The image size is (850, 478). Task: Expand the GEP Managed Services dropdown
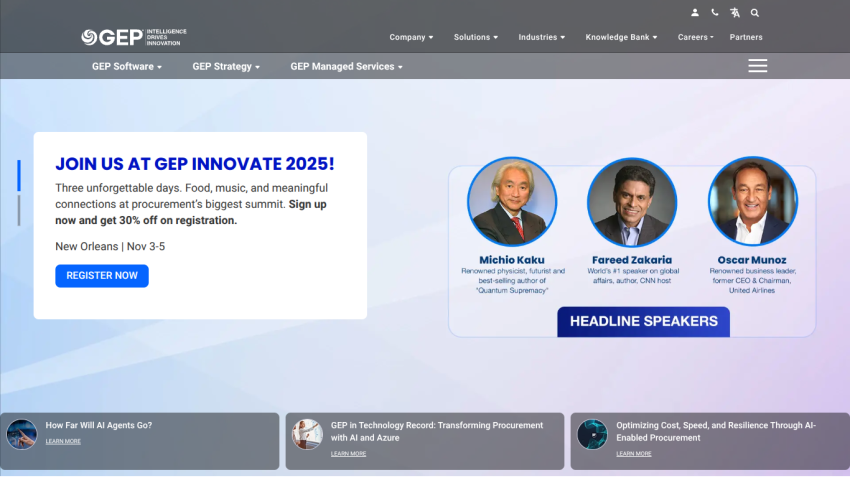(x=346, y=66)
